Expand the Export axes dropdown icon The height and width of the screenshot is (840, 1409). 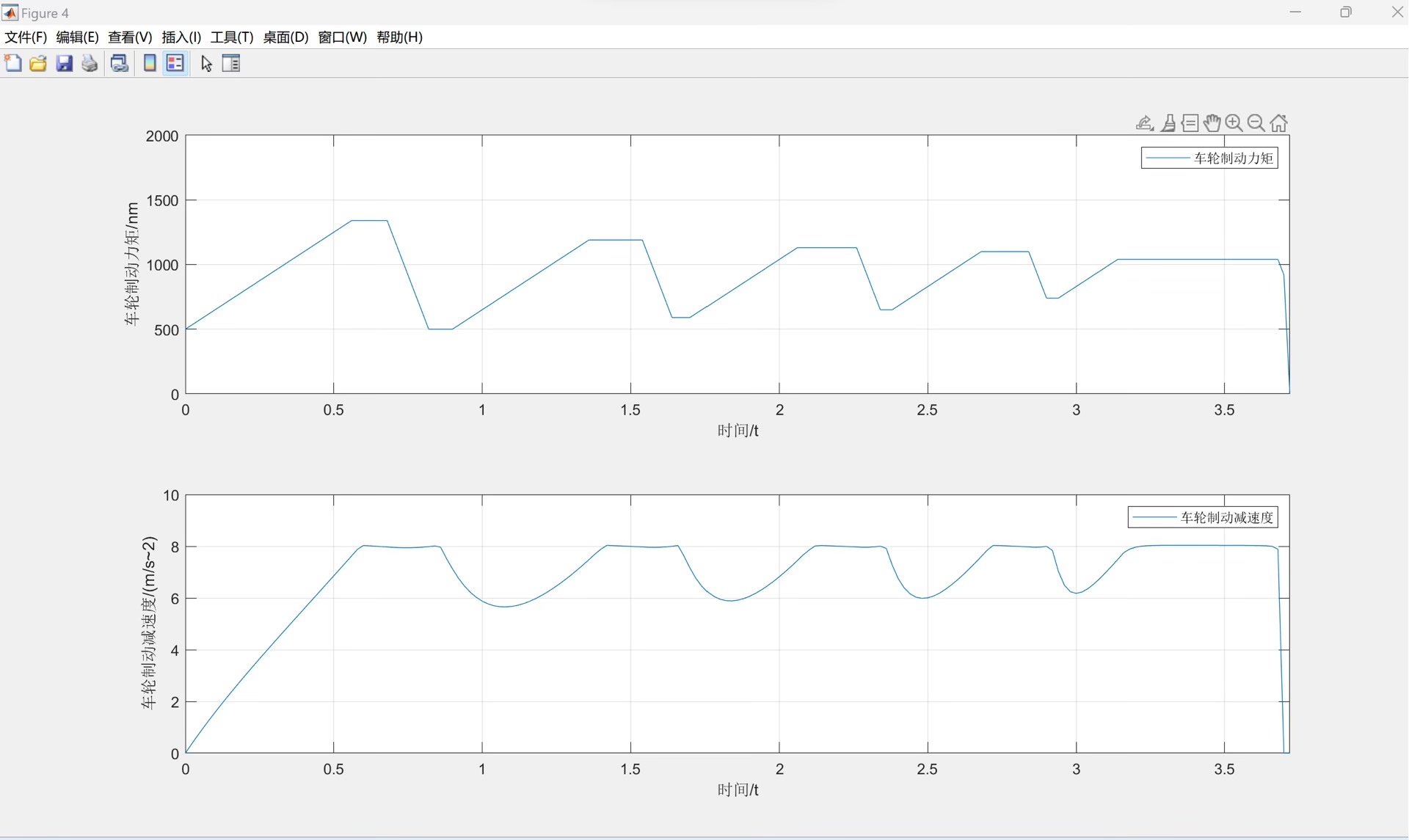(1145, 123)
